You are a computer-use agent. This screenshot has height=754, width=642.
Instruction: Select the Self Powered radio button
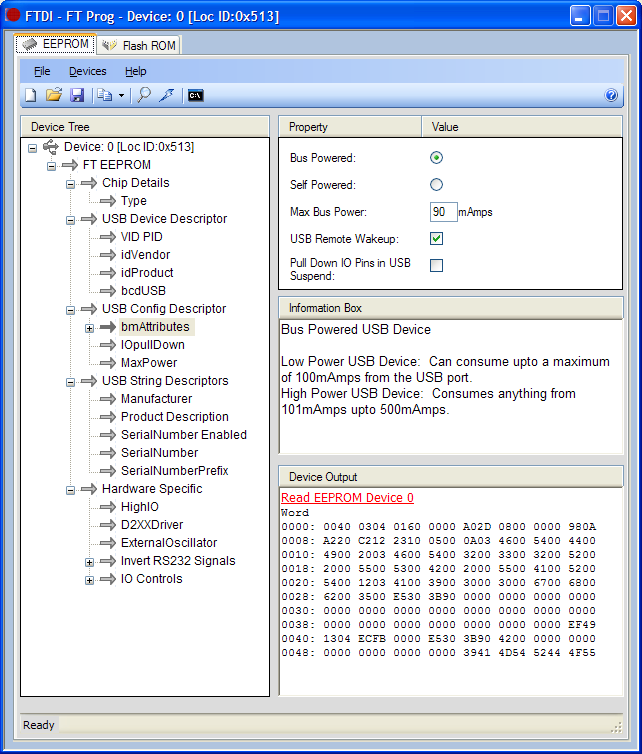tap(436, 185)
